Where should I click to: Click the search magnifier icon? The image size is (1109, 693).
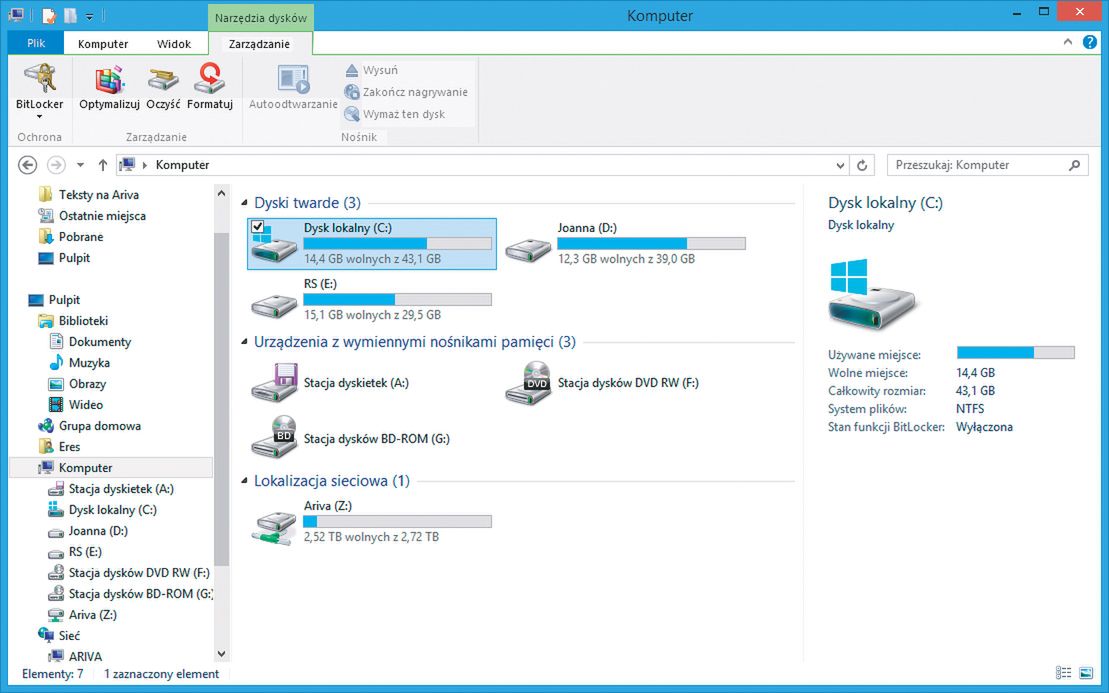[x=1074, y=165]
